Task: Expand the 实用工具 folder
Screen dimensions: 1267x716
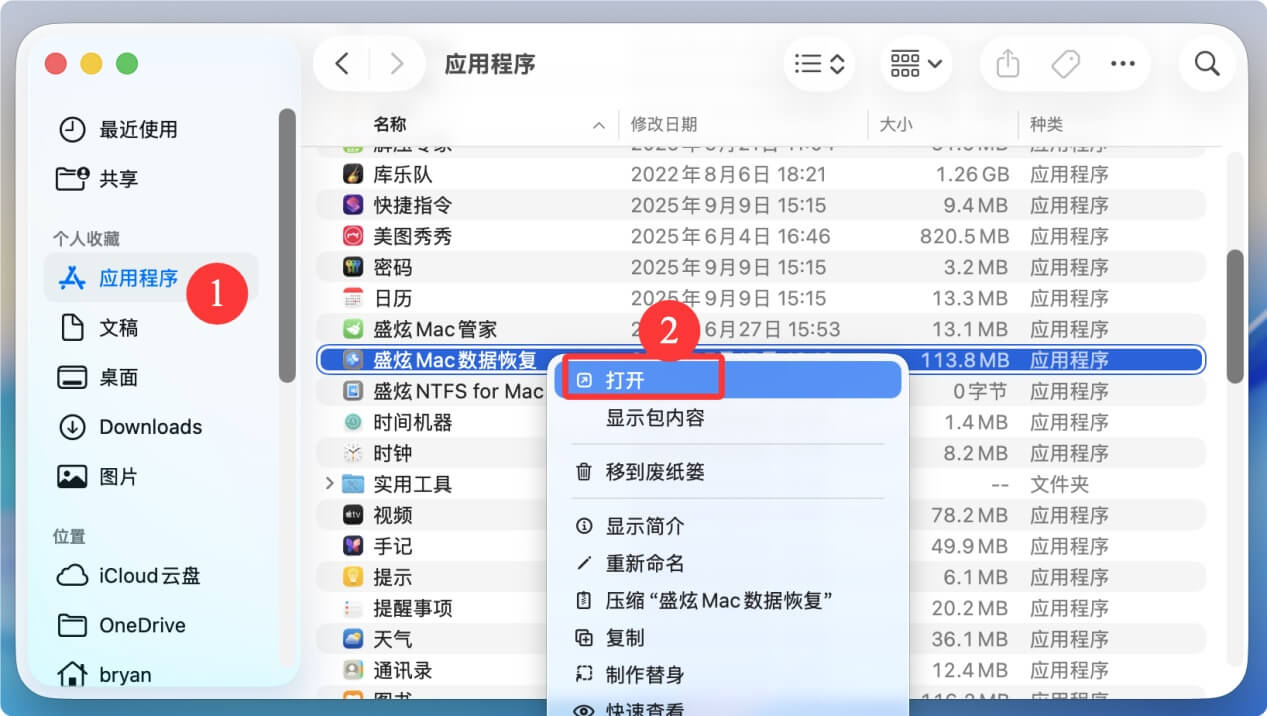Action: [x=330, y=483]
